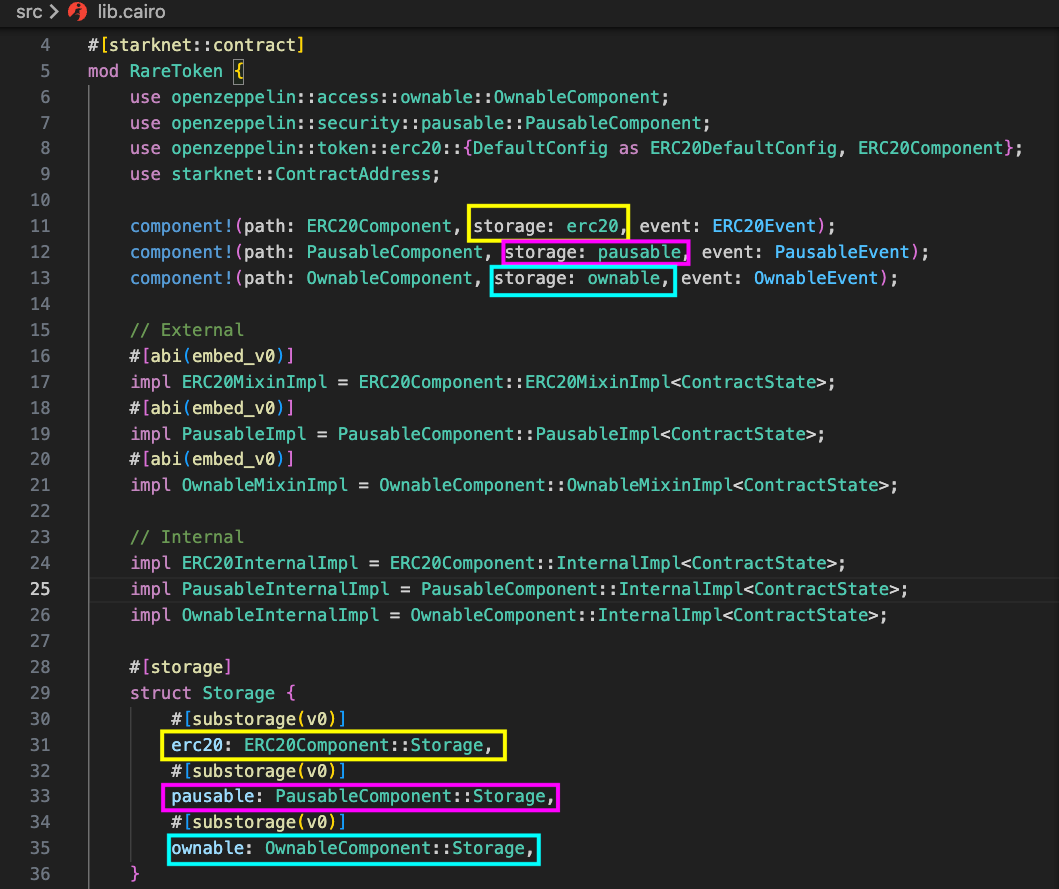Click the RareToken module name
Screen dimensions: 1059x889
pos(176,71)
